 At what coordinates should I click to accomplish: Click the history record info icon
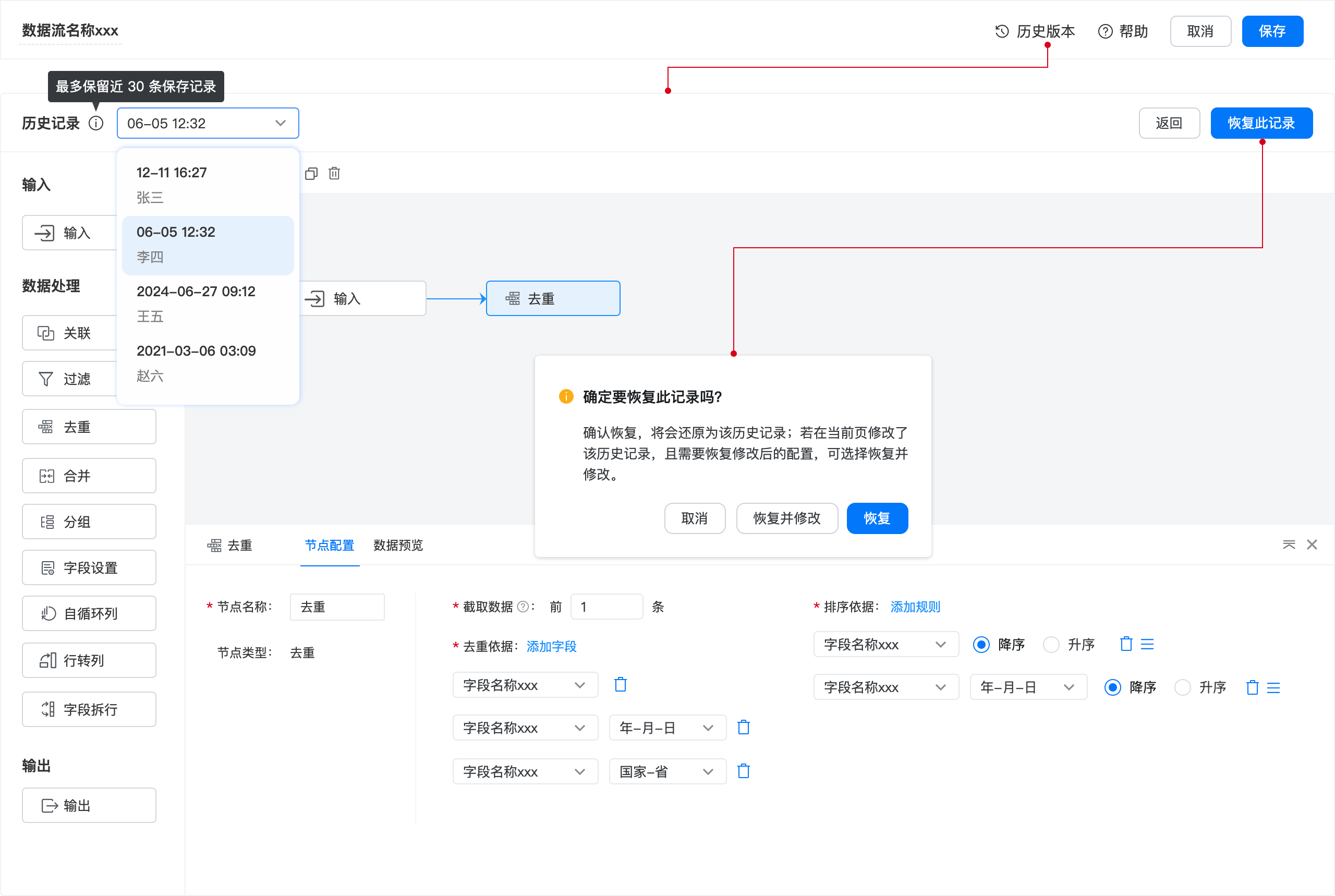pyautogui.click(x=96, y=124)
